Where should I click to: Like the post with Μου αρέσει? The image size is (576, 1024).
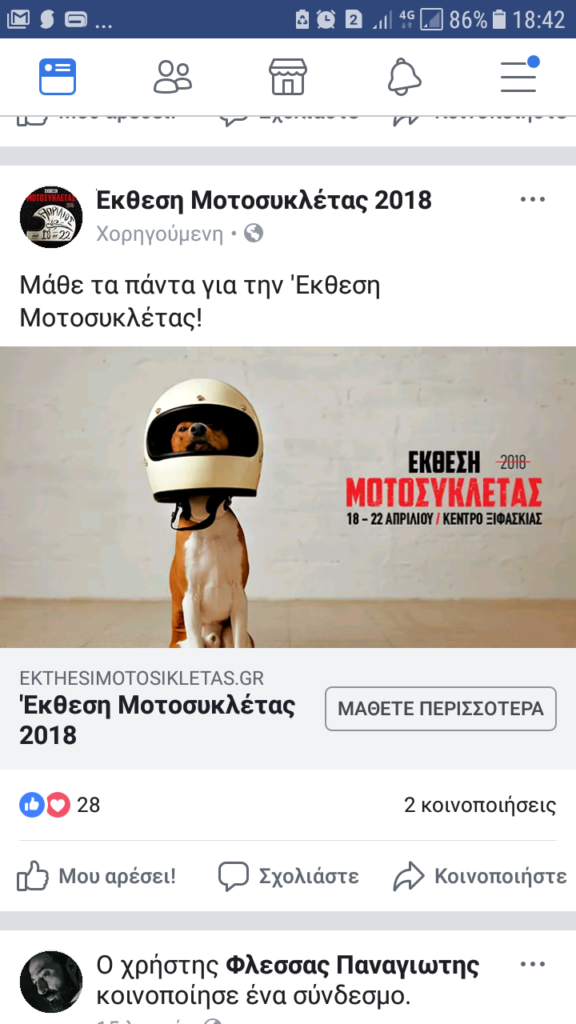(96, 876)
